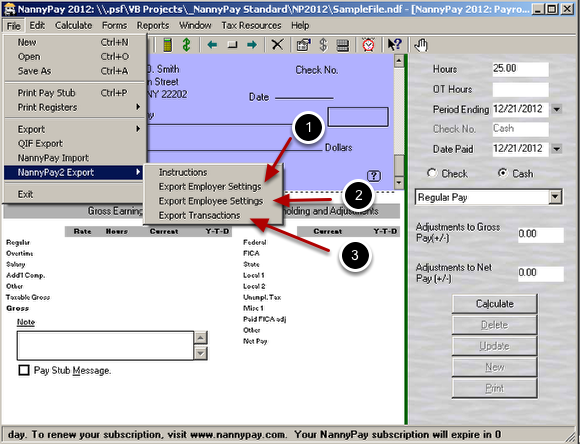This screenshot has width=580, height=444.
Task: Click the check amount box
Action: [358, 117]
